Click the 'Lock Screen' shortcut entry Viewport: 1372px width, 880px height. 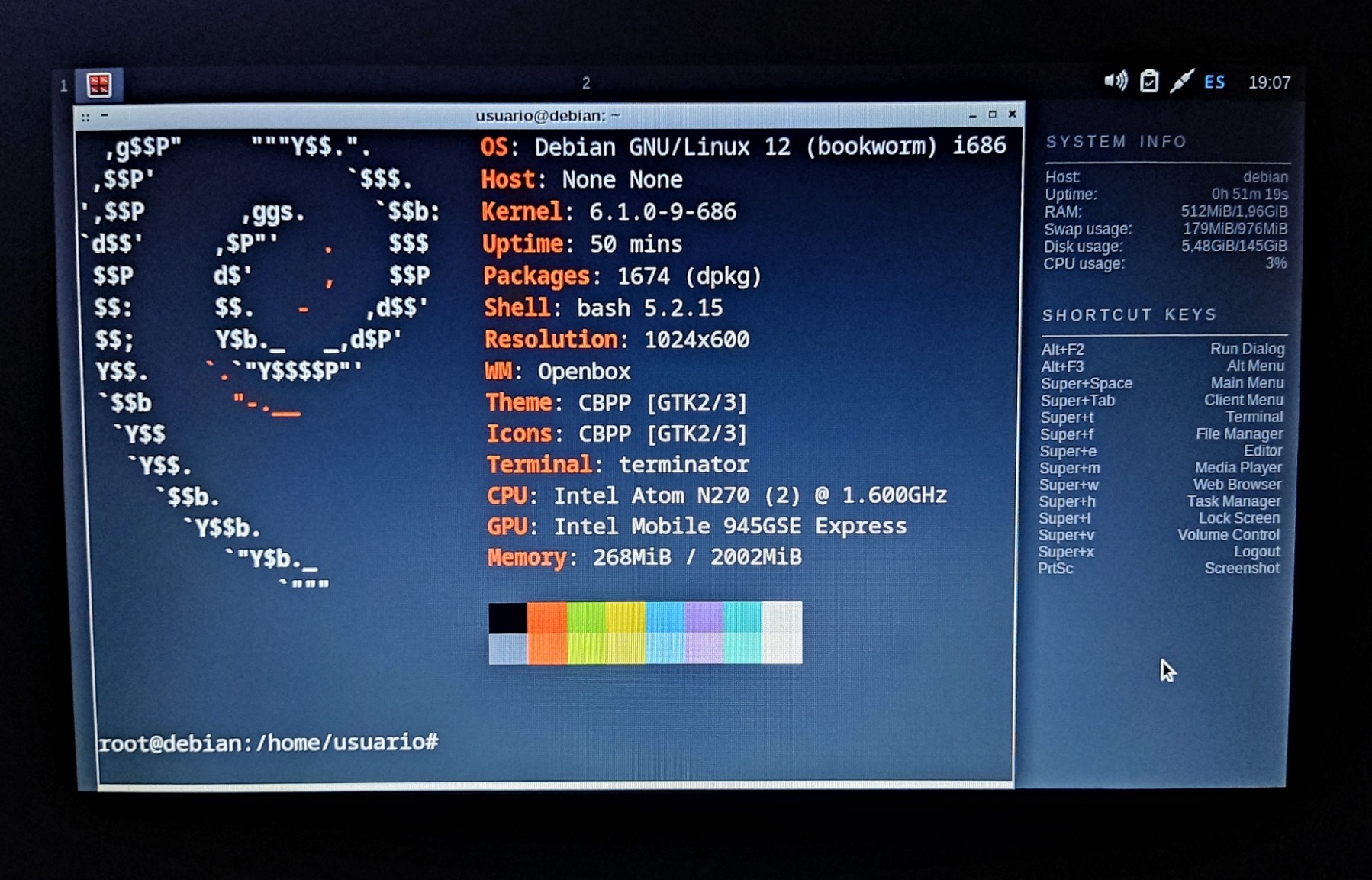tap(1239, 517)
